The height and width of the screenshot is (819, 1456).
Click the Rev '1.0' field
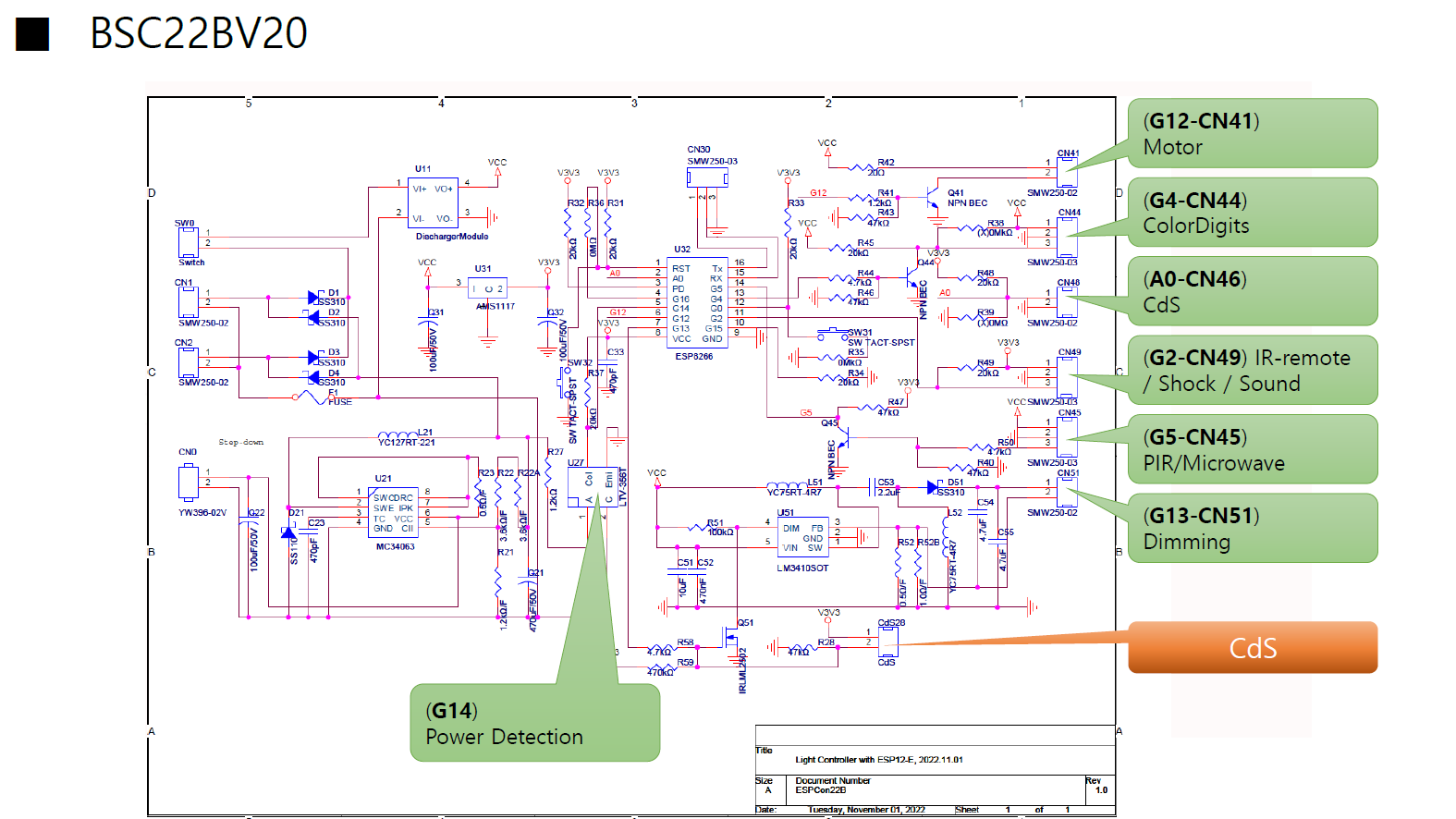tap(1101, 790)
